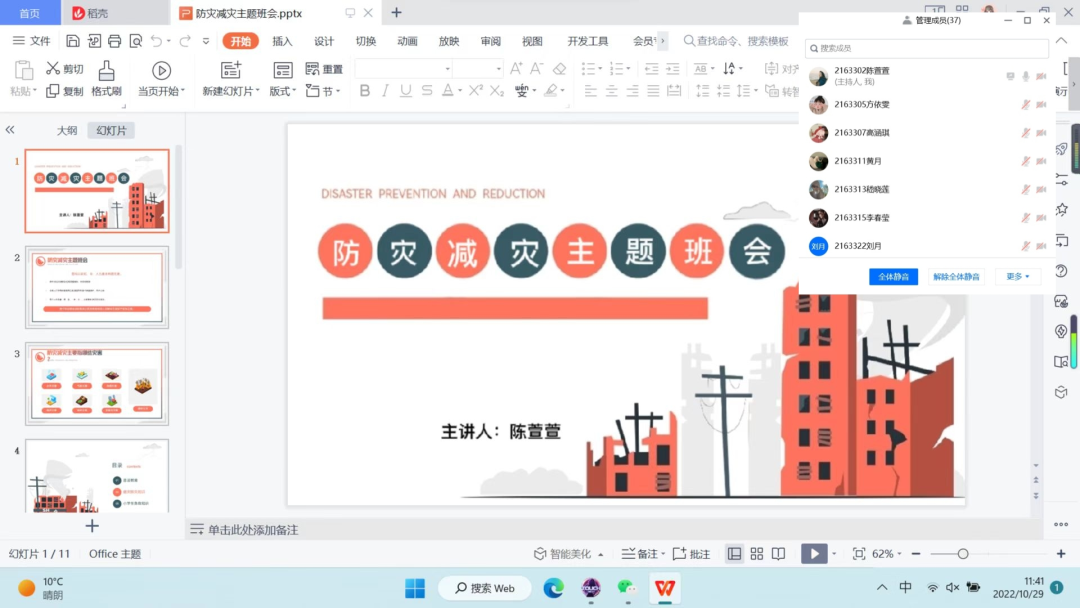
Task: Open the 插入 ribbon tab
Action: coord(282,41)
